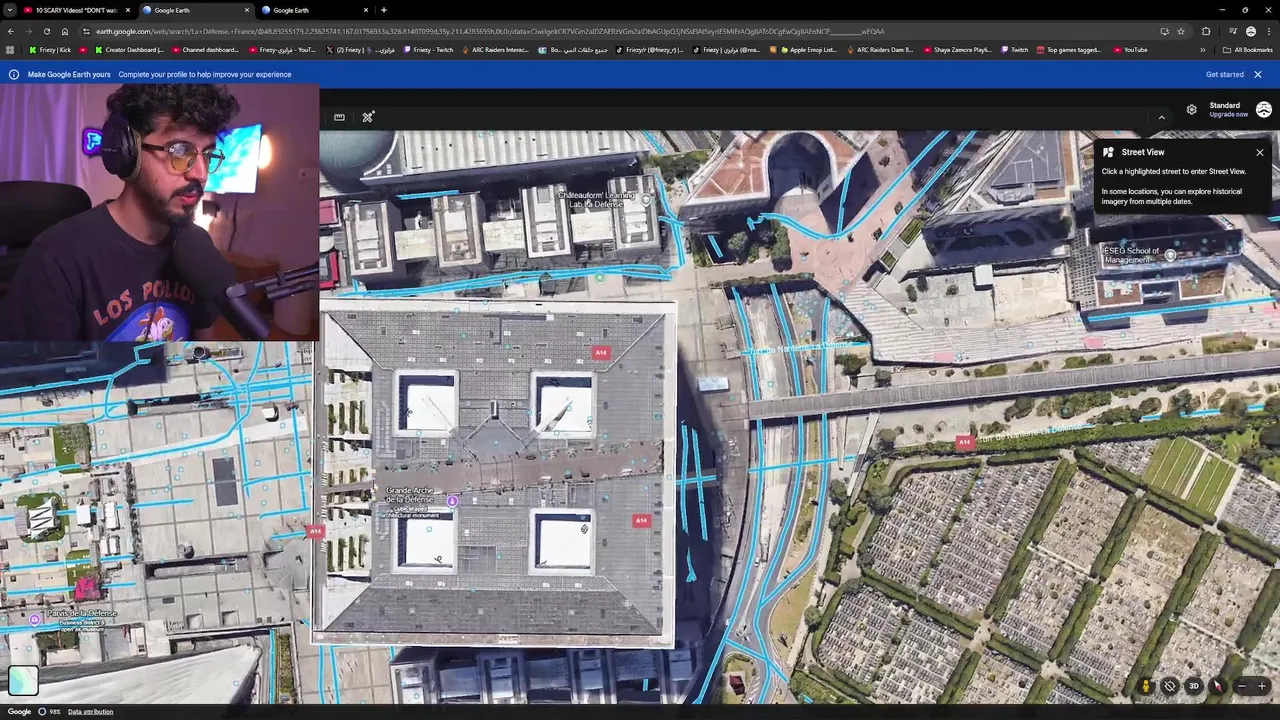Open the Chrome three-dot menu
Viewport: 1280px width, 720px height.
1269,31
